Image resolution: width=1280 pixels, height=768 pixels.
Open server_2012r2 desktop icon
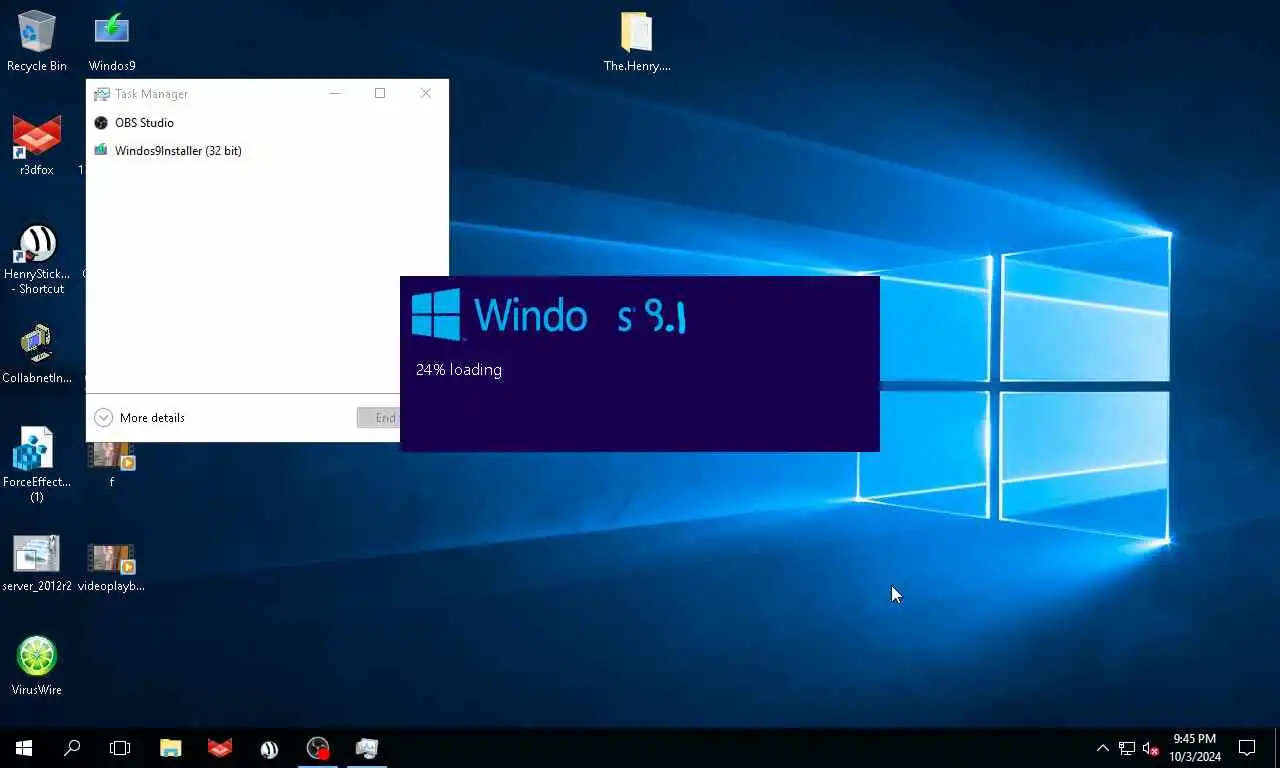coord(37,562)
